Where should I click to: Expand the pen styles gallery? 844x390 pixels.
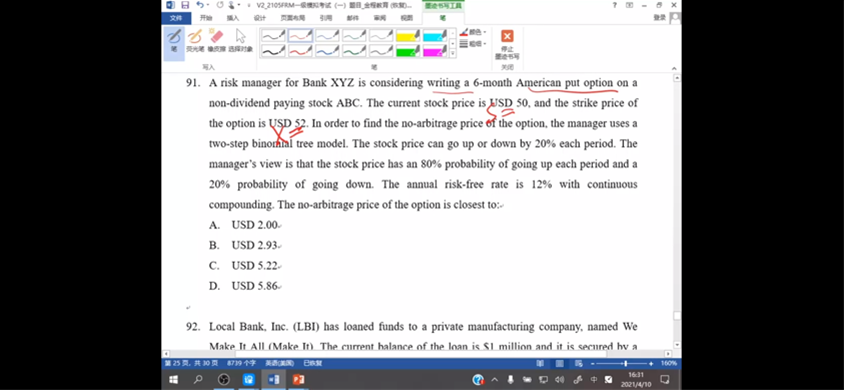pos(452,54)
